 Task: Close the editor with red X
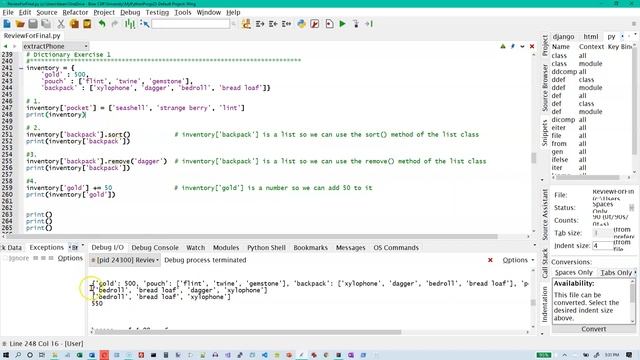click(x=532, y=46)
